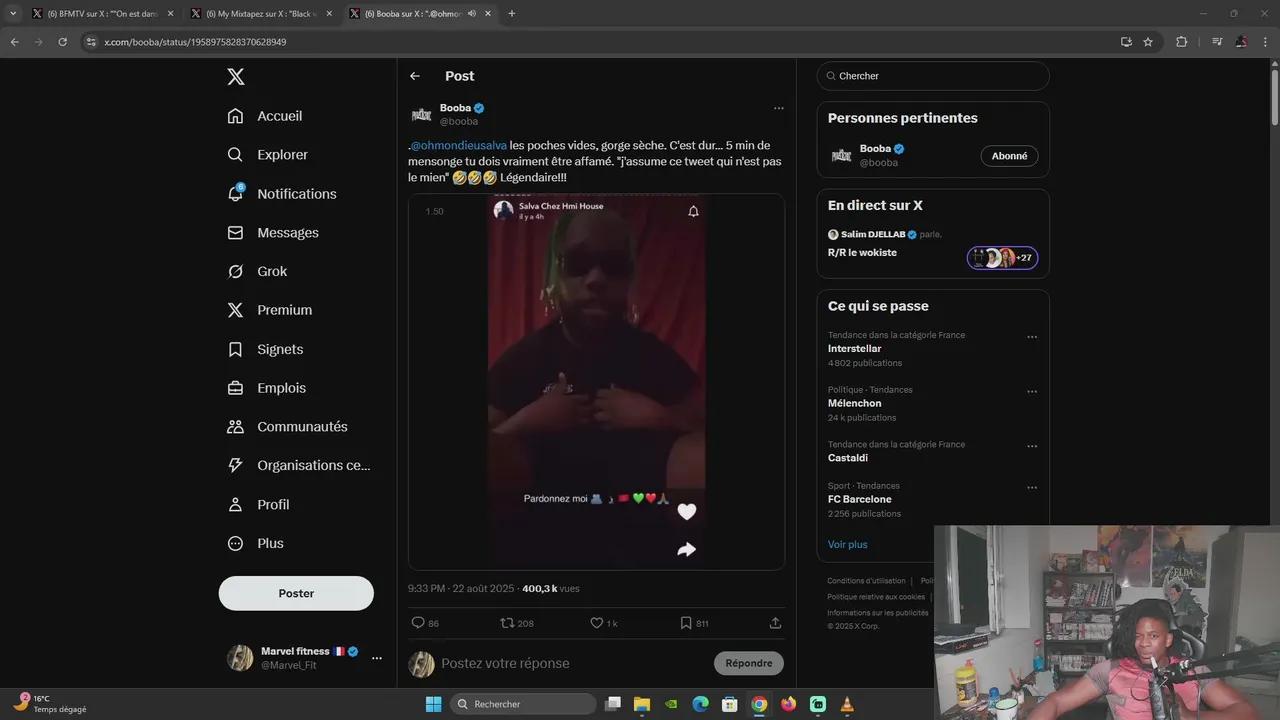The width and height of the screenshot is (1280, 720).
Task: Click the Organisations certifiées lightning icon
Action: click(235, 465)
